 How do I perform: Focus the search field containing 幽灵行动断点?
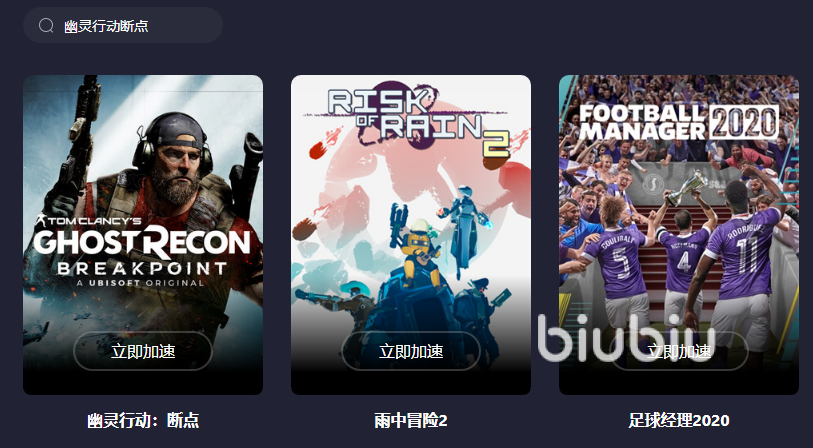click(123, 25)
